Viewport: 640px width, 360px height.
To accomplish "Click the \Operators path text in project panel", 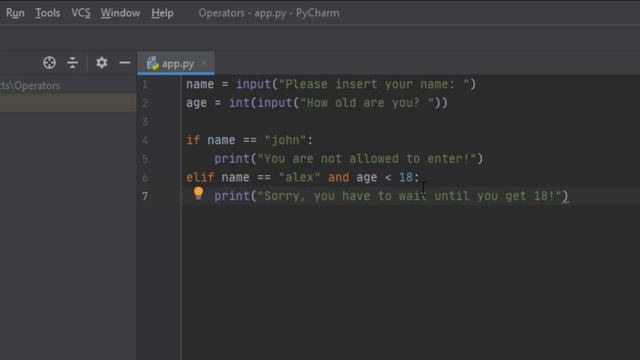I will [30, 86].
